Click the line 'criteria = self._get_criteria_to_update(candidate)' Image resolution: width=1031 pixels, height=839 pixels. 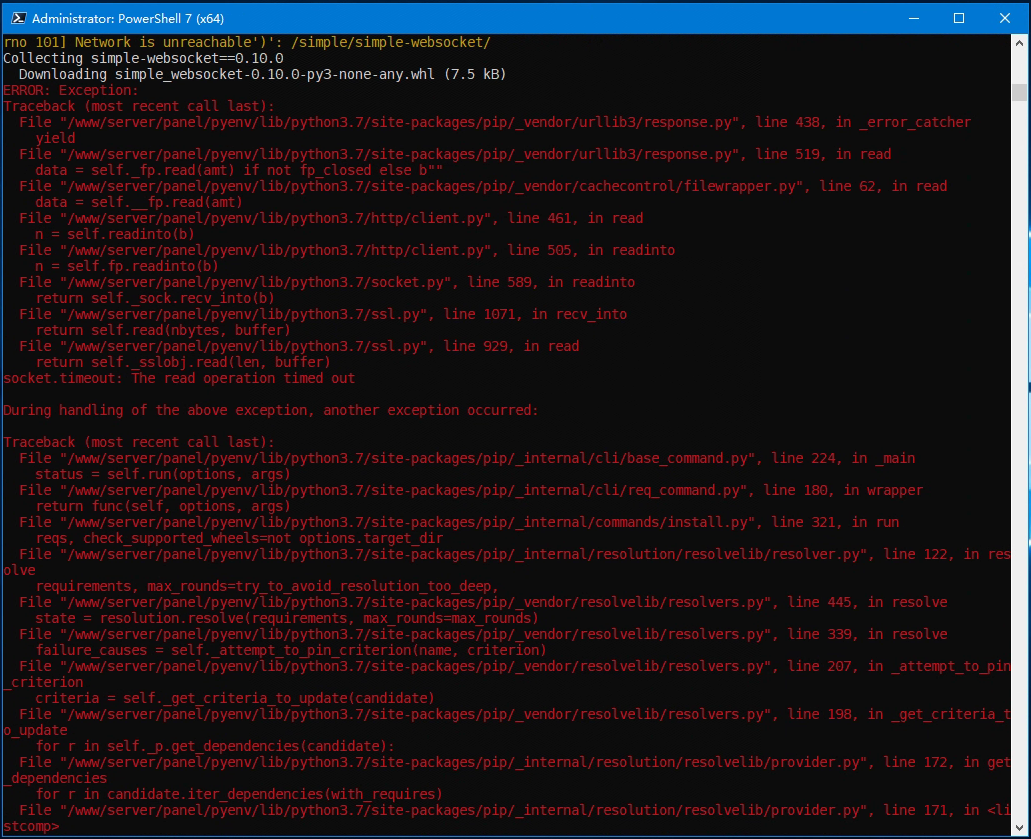click(x=235, y=698)
